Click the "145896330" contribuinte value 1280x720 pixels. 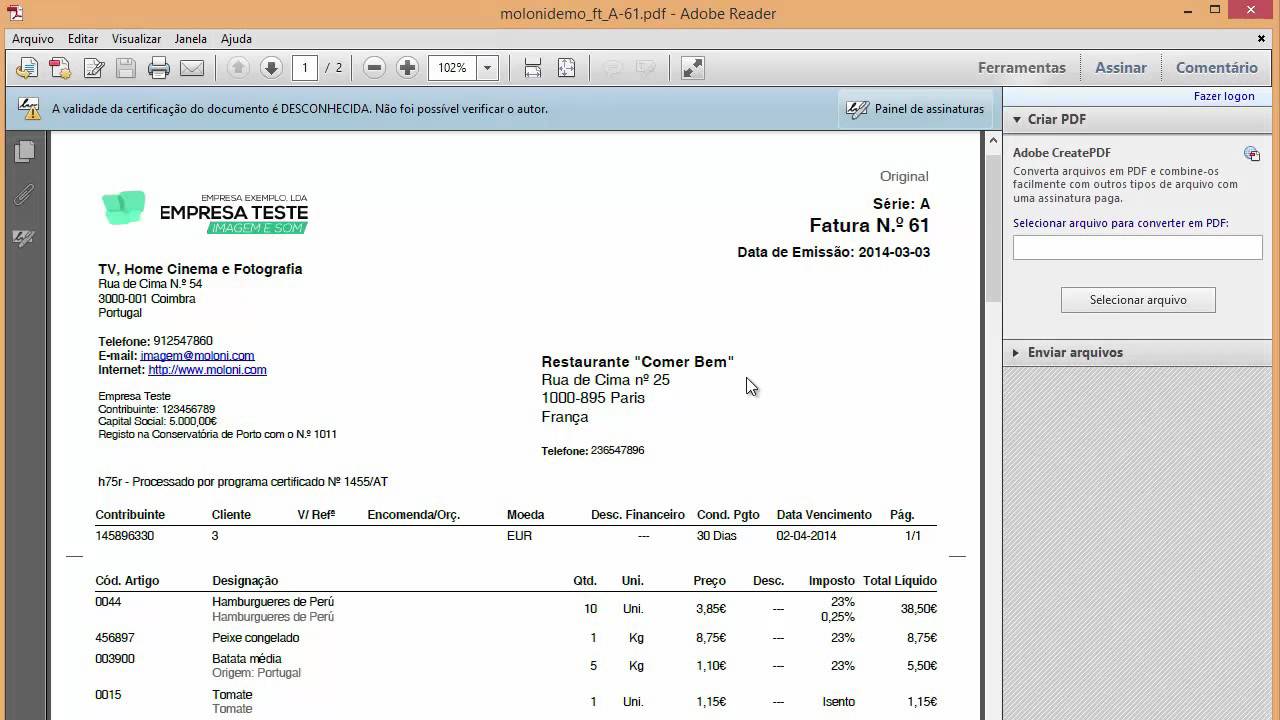[x=125, y=536]
